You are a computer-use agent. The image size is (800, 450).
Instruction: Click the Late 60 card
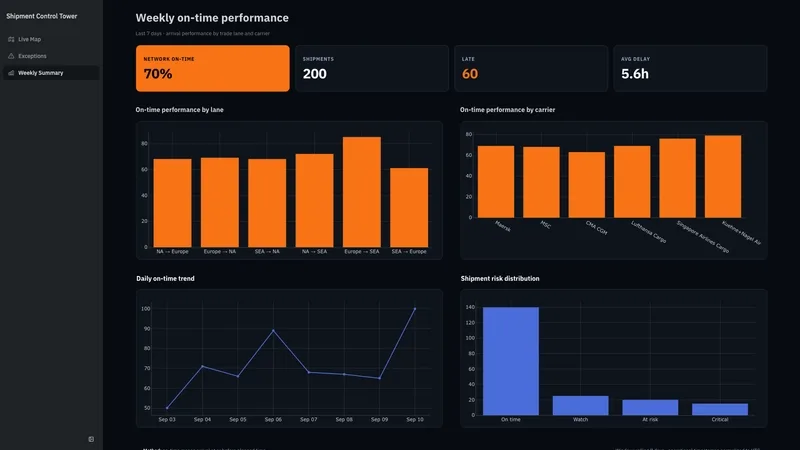531,68
